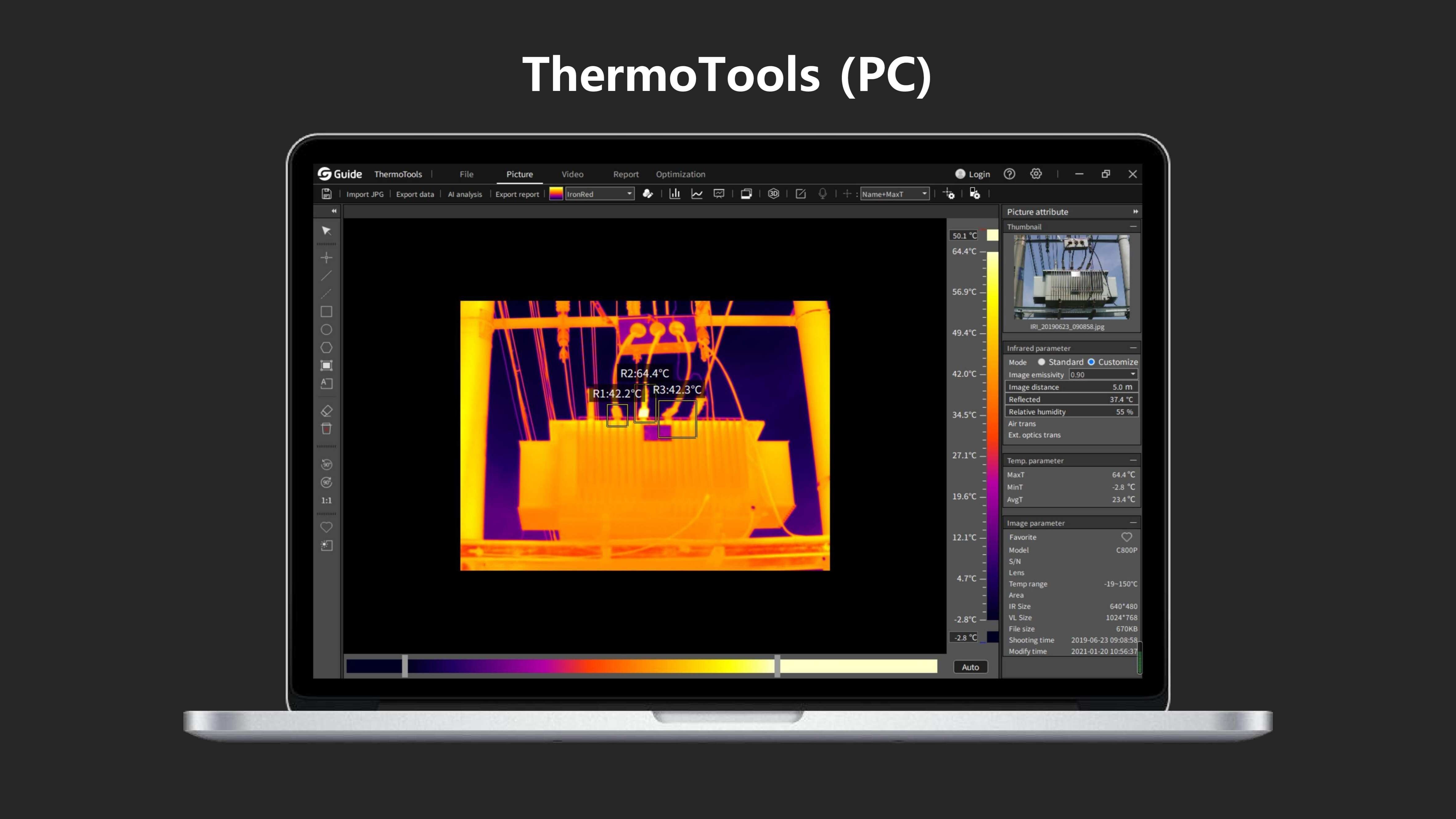Expand the Image emissivity 0.90 dropdown

coord(1102,374)
